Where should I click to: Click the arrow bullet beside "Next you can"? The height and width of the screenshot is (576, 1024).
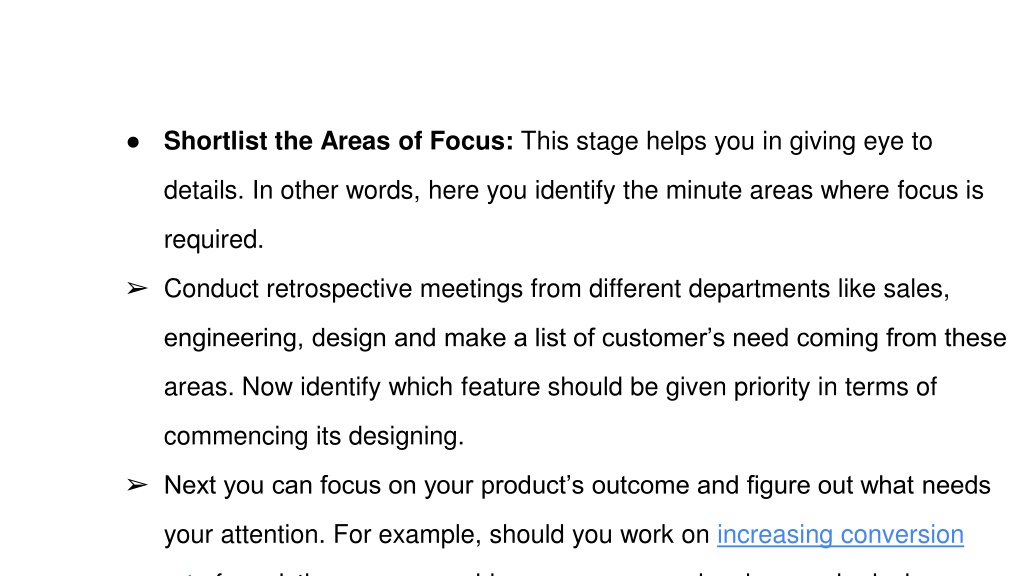click(137, 485)
